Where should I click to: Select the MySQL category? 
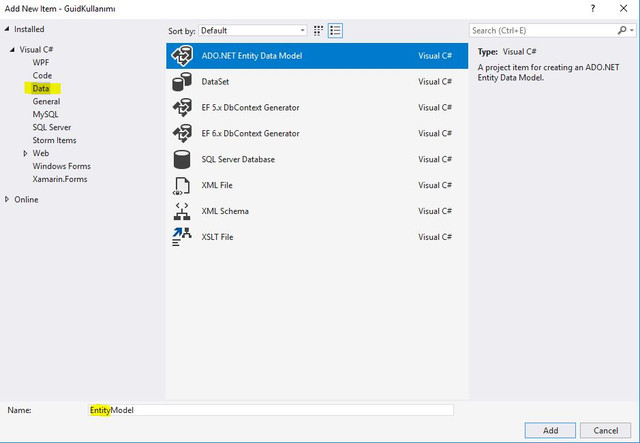click(45, 114)
